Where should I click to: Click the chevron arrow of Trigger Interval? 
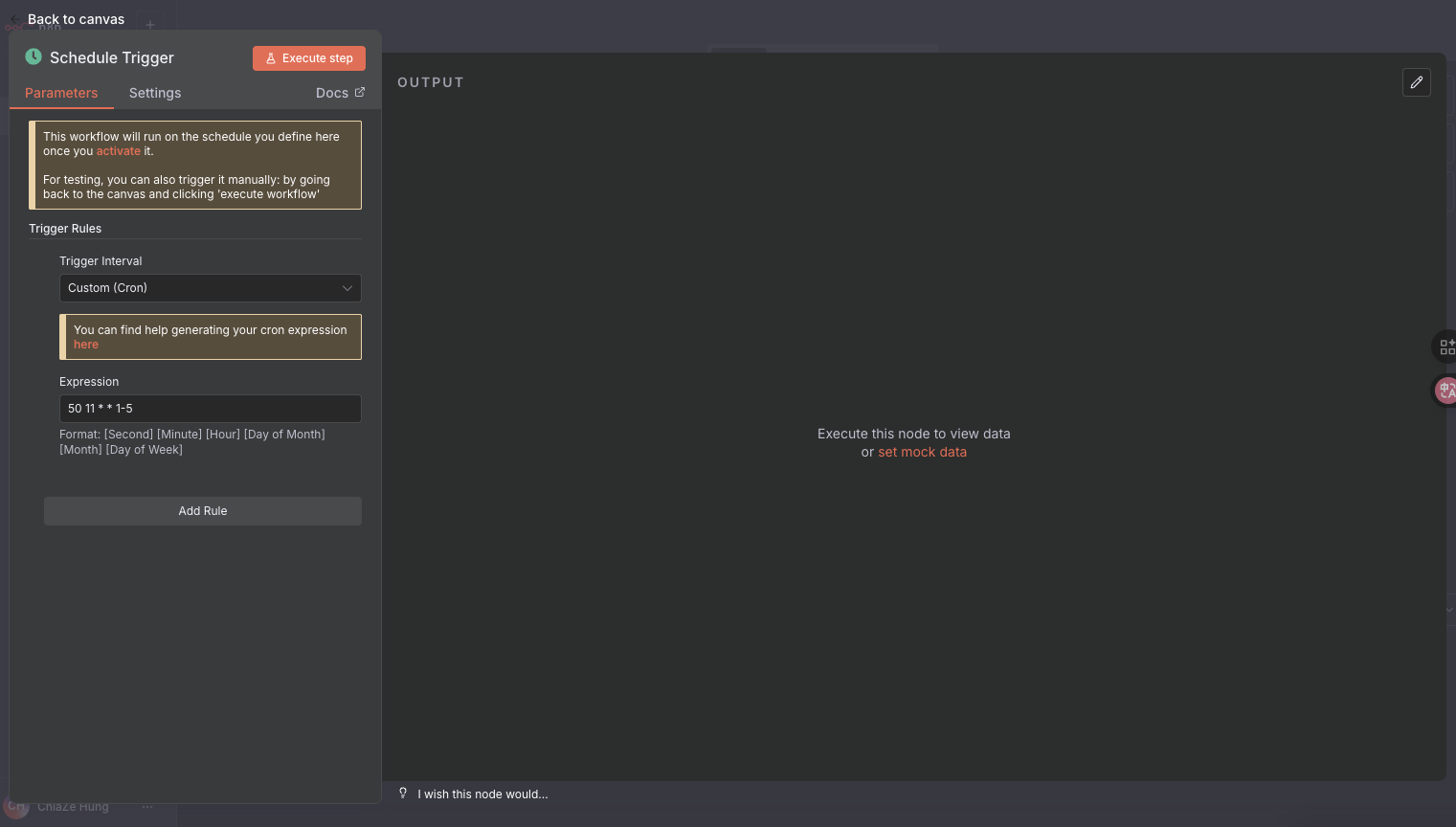point(347,288)
